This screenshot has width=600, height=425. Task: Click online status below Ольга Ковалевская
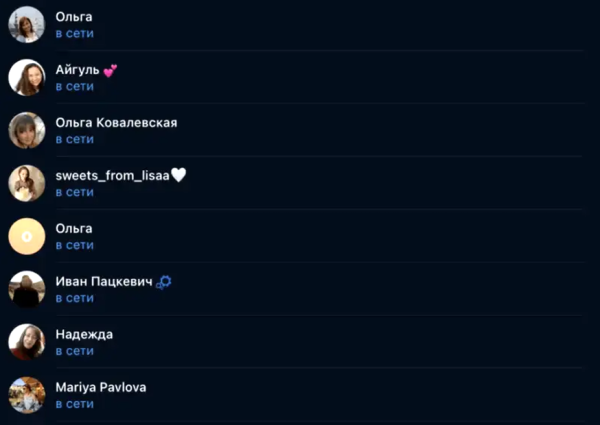click(x=74, y=139)
